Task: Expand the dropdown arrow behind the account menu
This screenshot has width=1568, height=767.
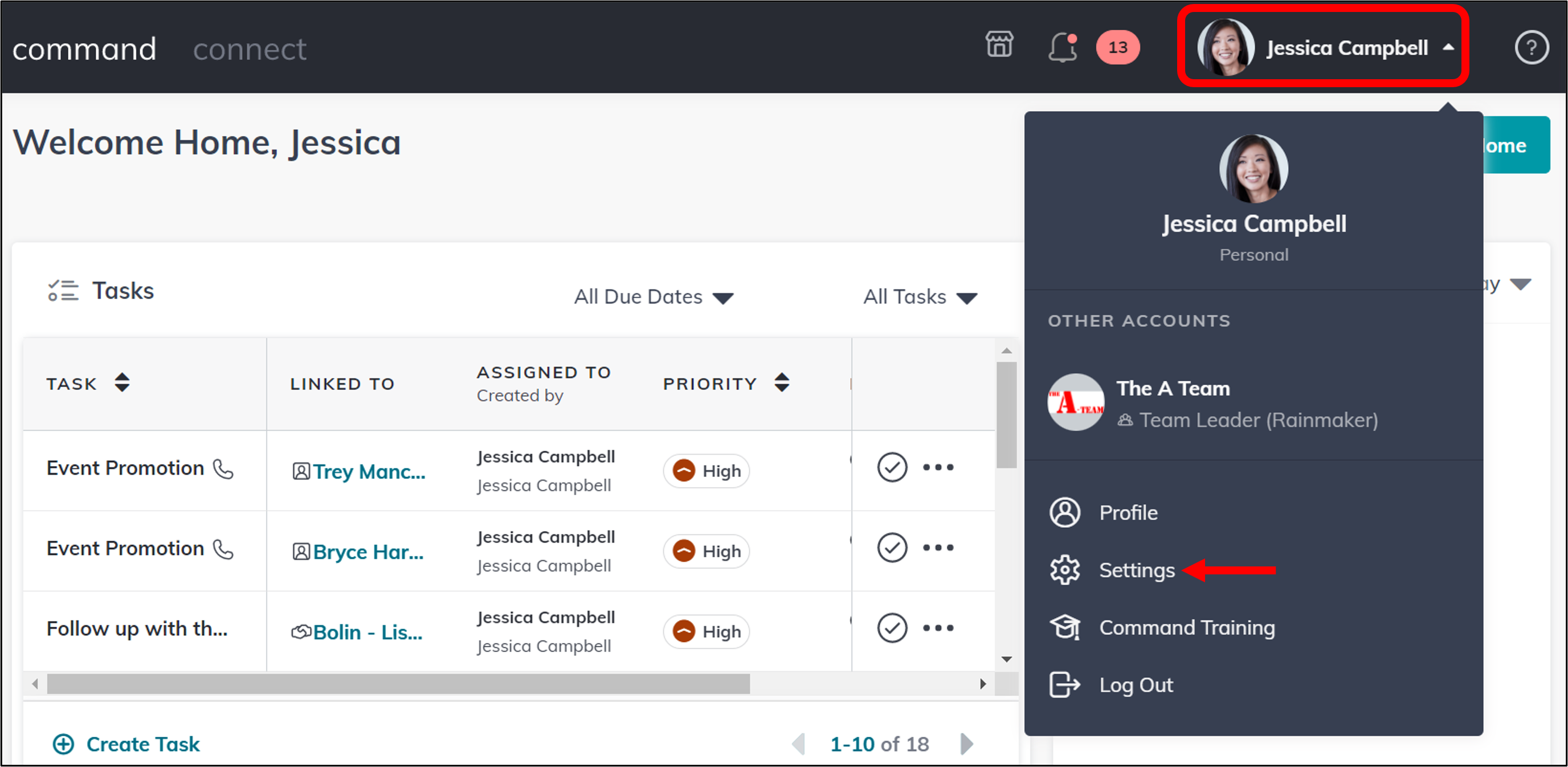Action: click(1520, 284)
